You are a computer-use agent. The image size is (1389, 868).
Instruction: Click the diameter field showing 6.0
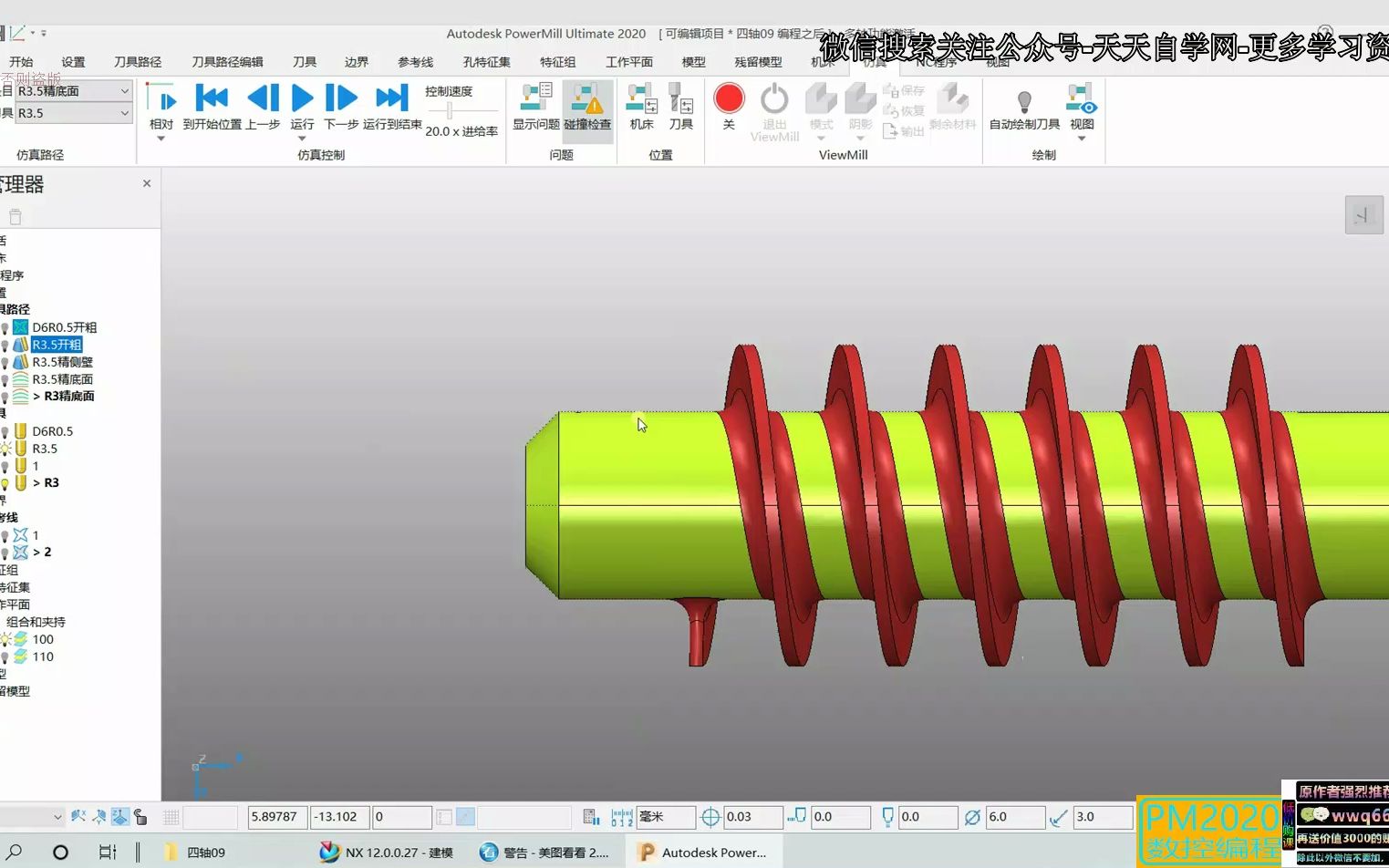point(1015,817)
